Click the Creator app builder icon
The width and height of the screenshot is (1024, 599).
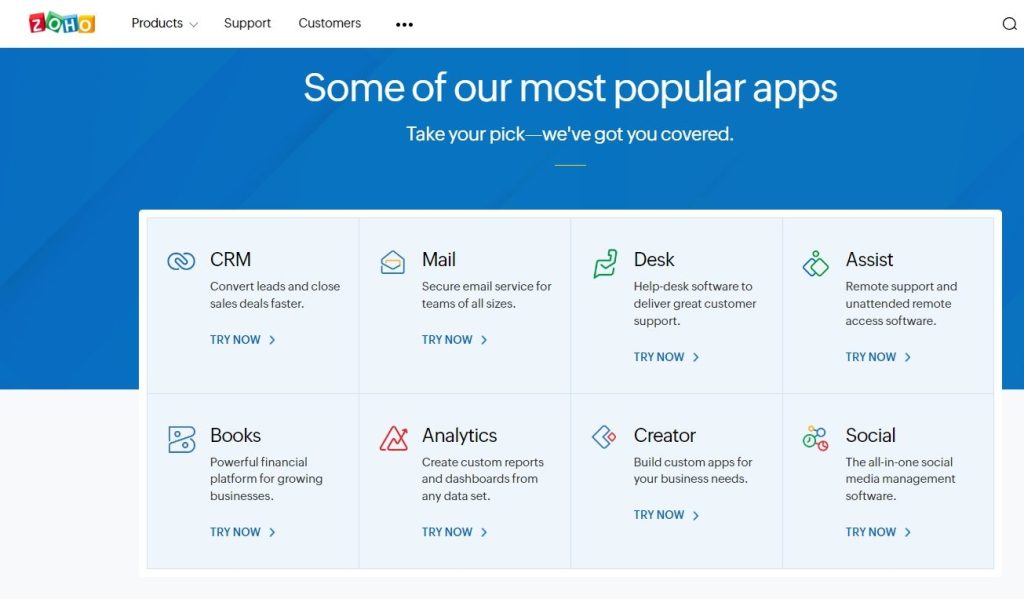[605, 436]
